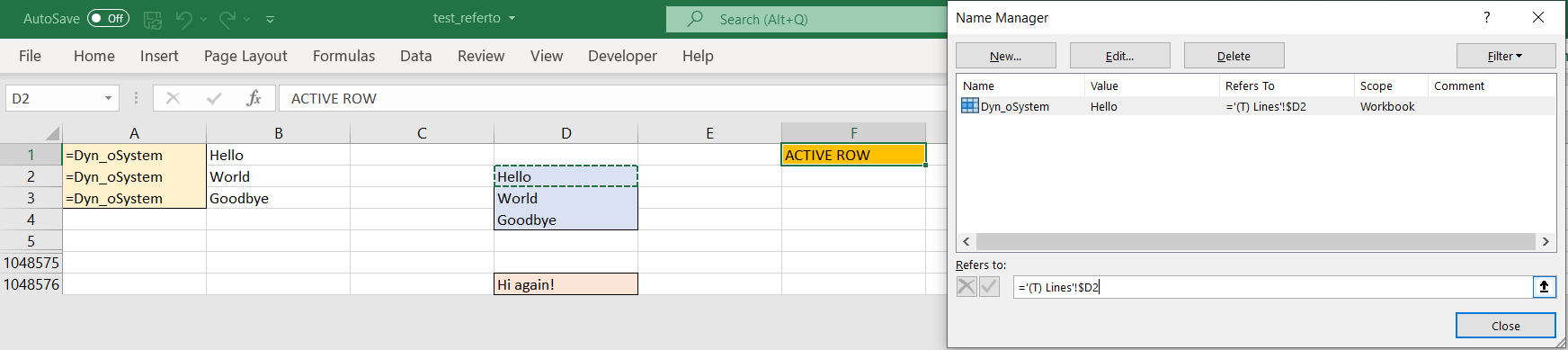Image resolution: width=1568 pixels, height=350 pixels.
Task: Click the Dyn_oSystem table icon
Action: (970, 105)
